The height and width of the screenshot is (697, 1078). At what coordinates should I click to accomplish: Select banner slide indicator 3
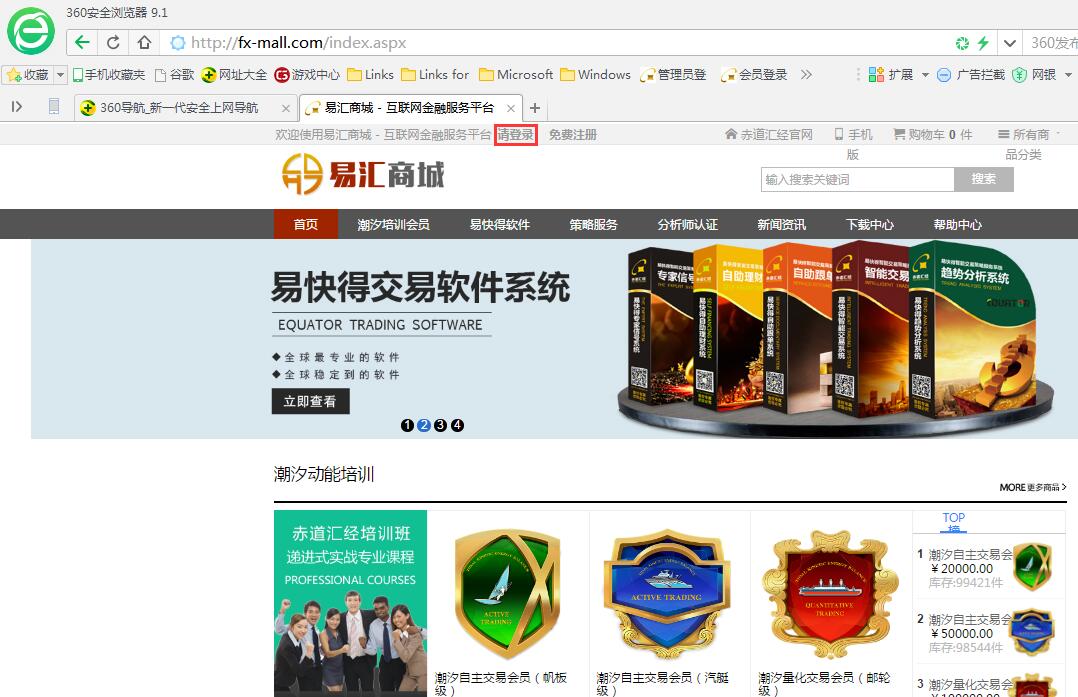click(440, 425)
